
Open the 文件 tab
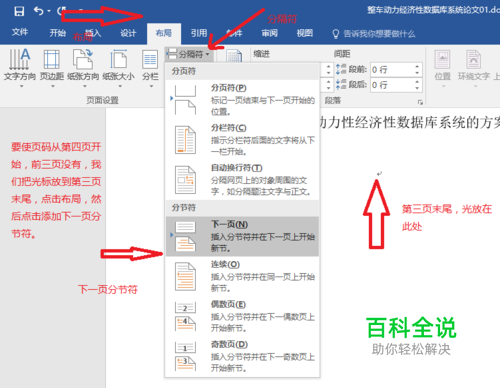click(x=20, y=32)
